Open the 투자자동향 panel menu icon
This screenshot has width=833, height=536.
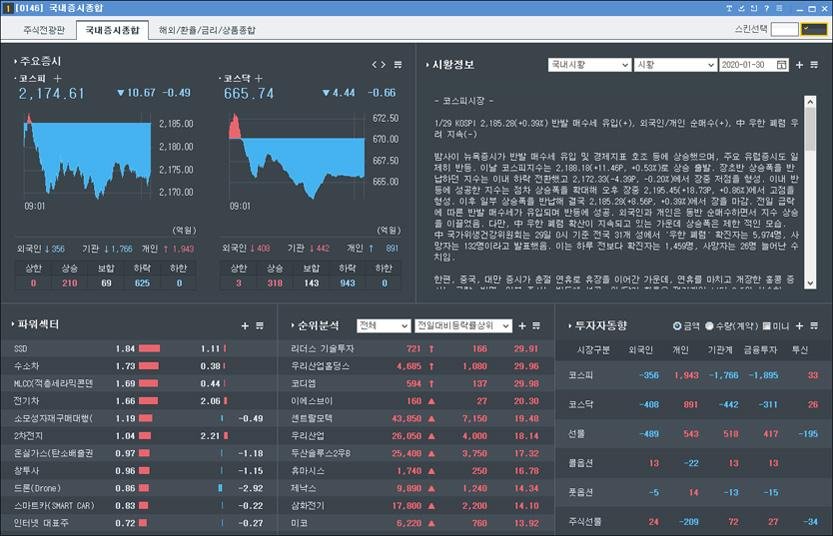[814, 326]
